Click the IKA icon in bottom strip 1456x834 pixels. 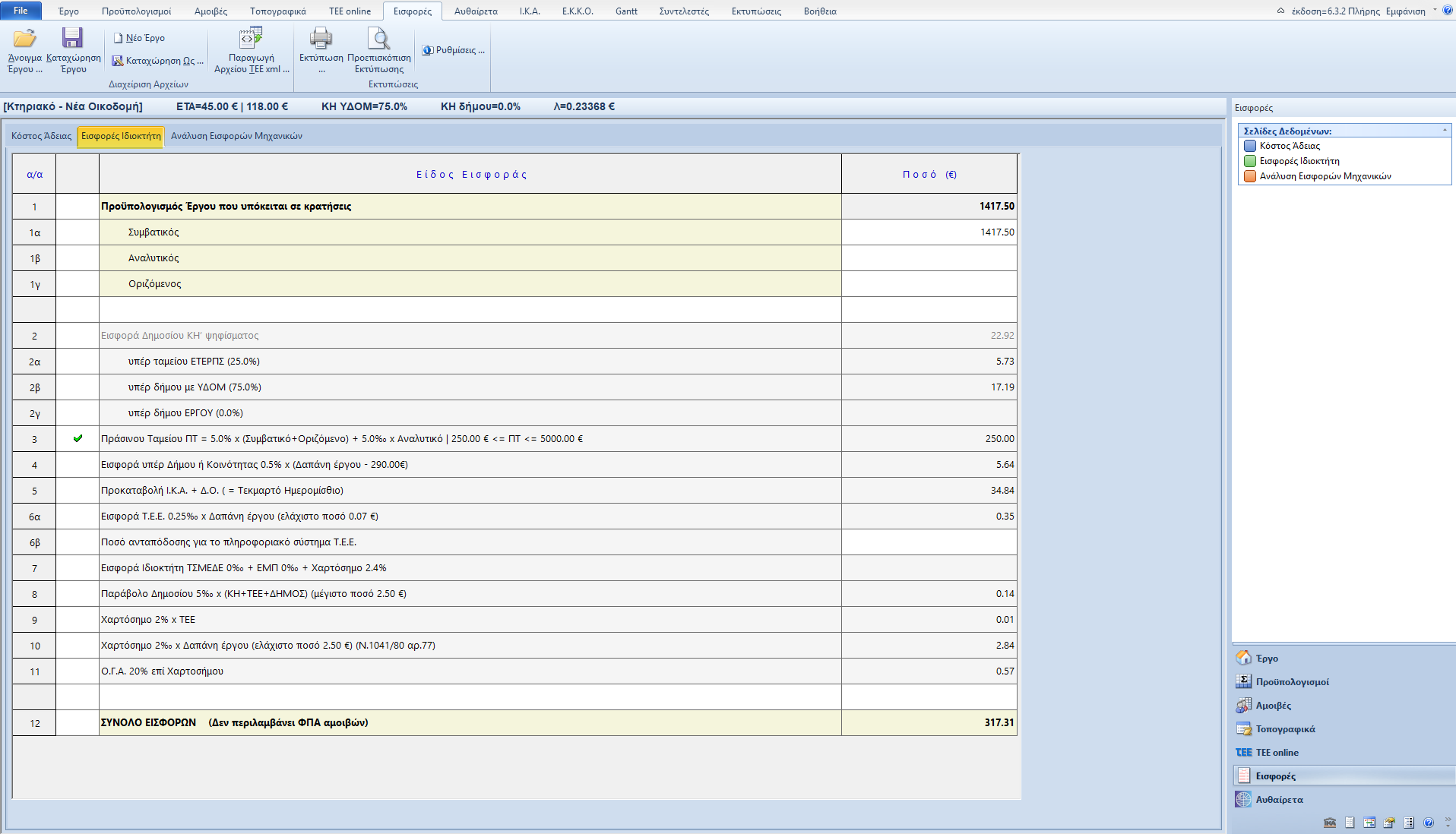(x=1330, y=823)
